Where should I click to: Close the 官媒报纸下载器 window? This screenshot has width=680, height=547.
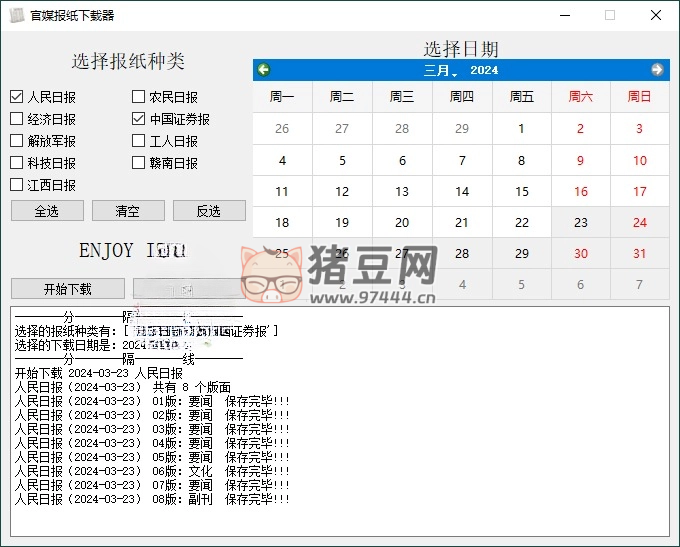point(656,16)
